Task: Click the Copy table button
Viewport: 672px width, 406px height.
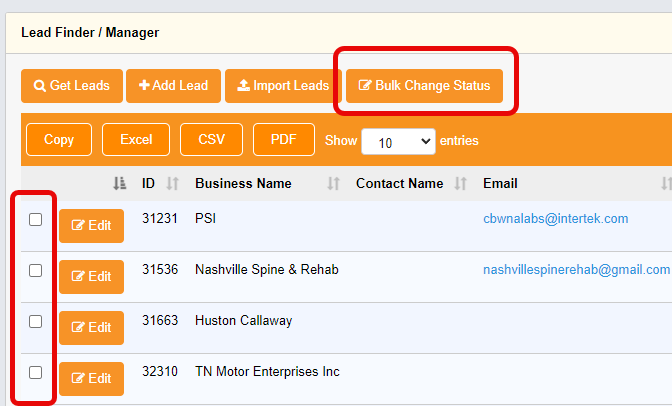Action: (59, 140)
